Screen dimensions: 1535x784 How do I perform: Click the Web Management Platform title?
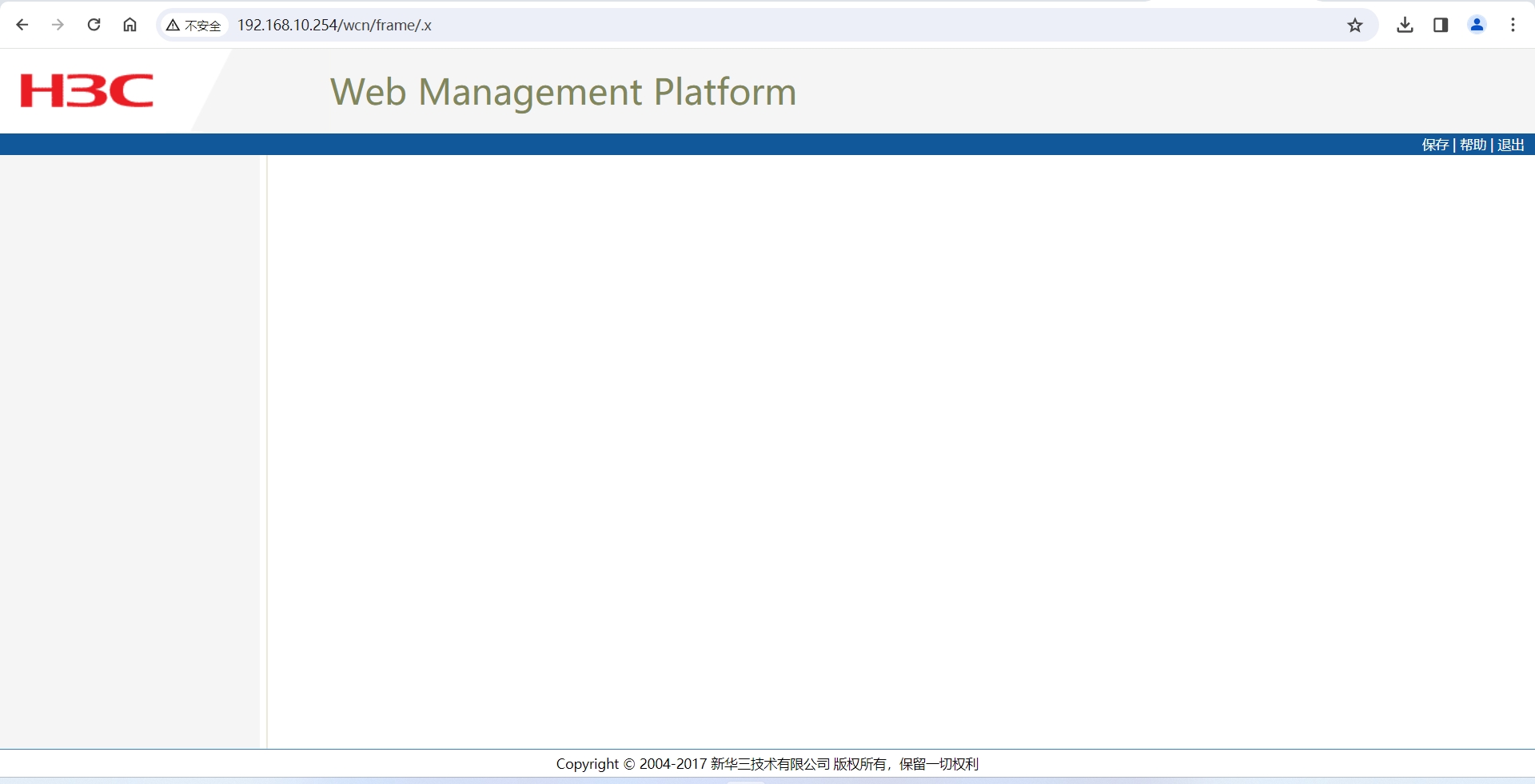(564, 92)
